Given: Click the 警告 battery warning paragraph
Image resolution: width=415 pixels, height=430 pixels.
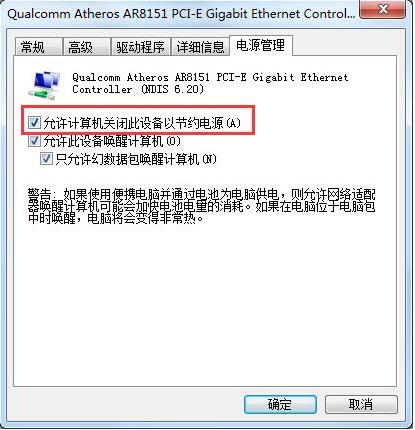Looking at the screenshot, I should click(202, 207).
